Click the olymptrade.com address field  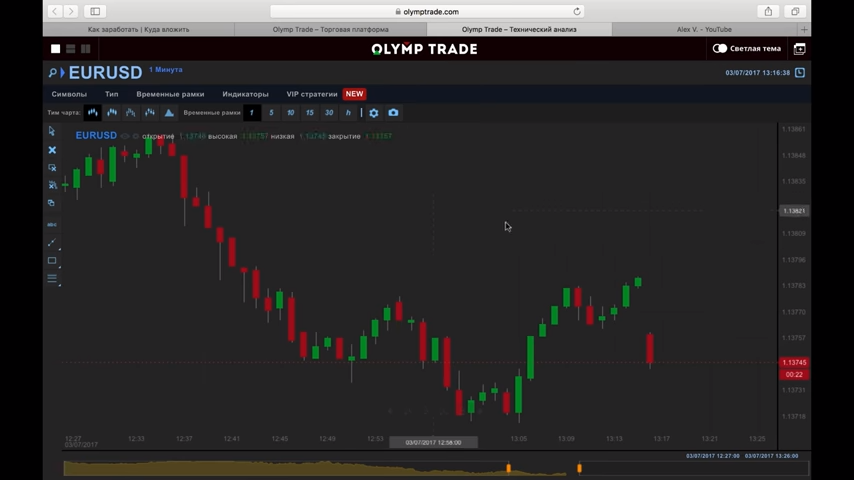428,11
